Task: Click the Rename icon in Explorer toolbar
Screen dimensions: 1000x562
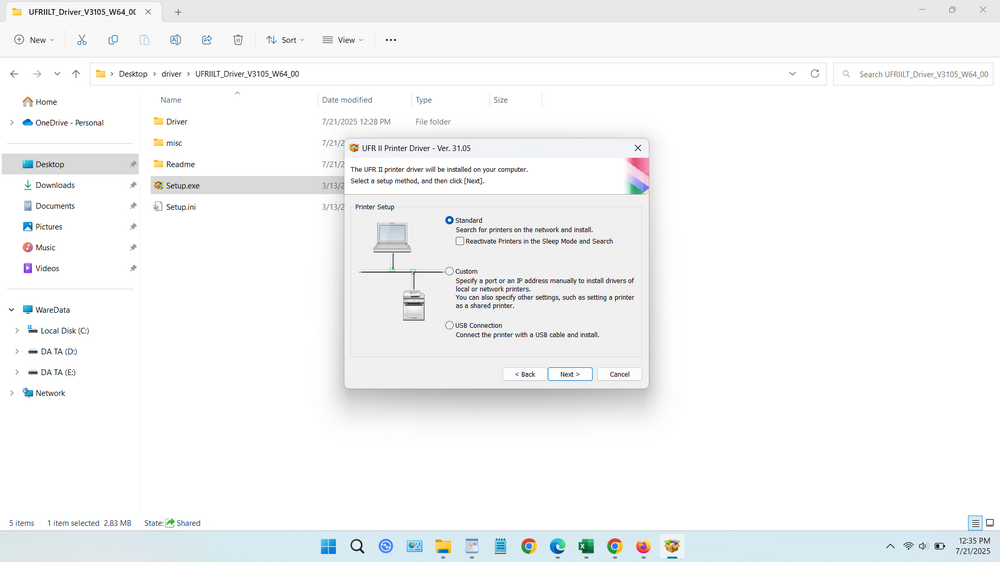Action: point(175,40)
